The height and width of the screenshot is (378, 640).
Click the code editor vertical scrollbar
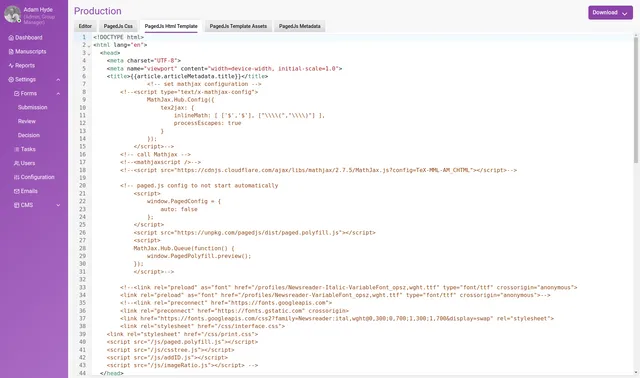tap(636, 100)
